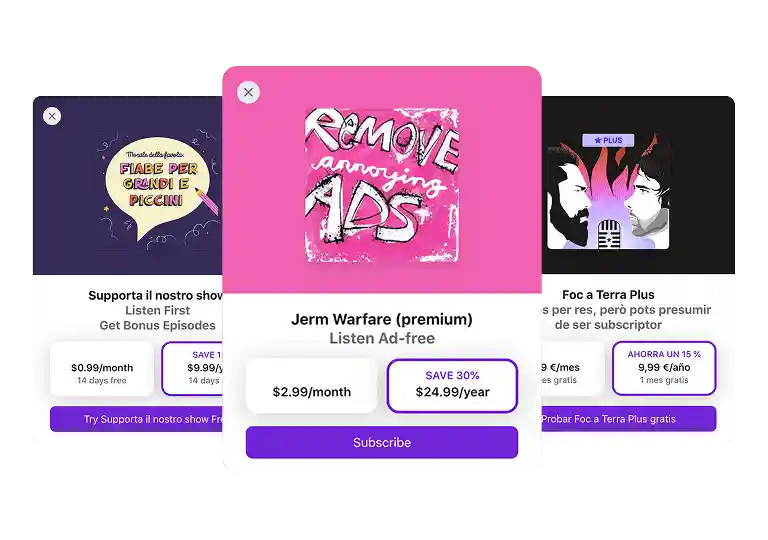
Task: Click the Get Bonus Episodes text
Action: tap(157, 325)
